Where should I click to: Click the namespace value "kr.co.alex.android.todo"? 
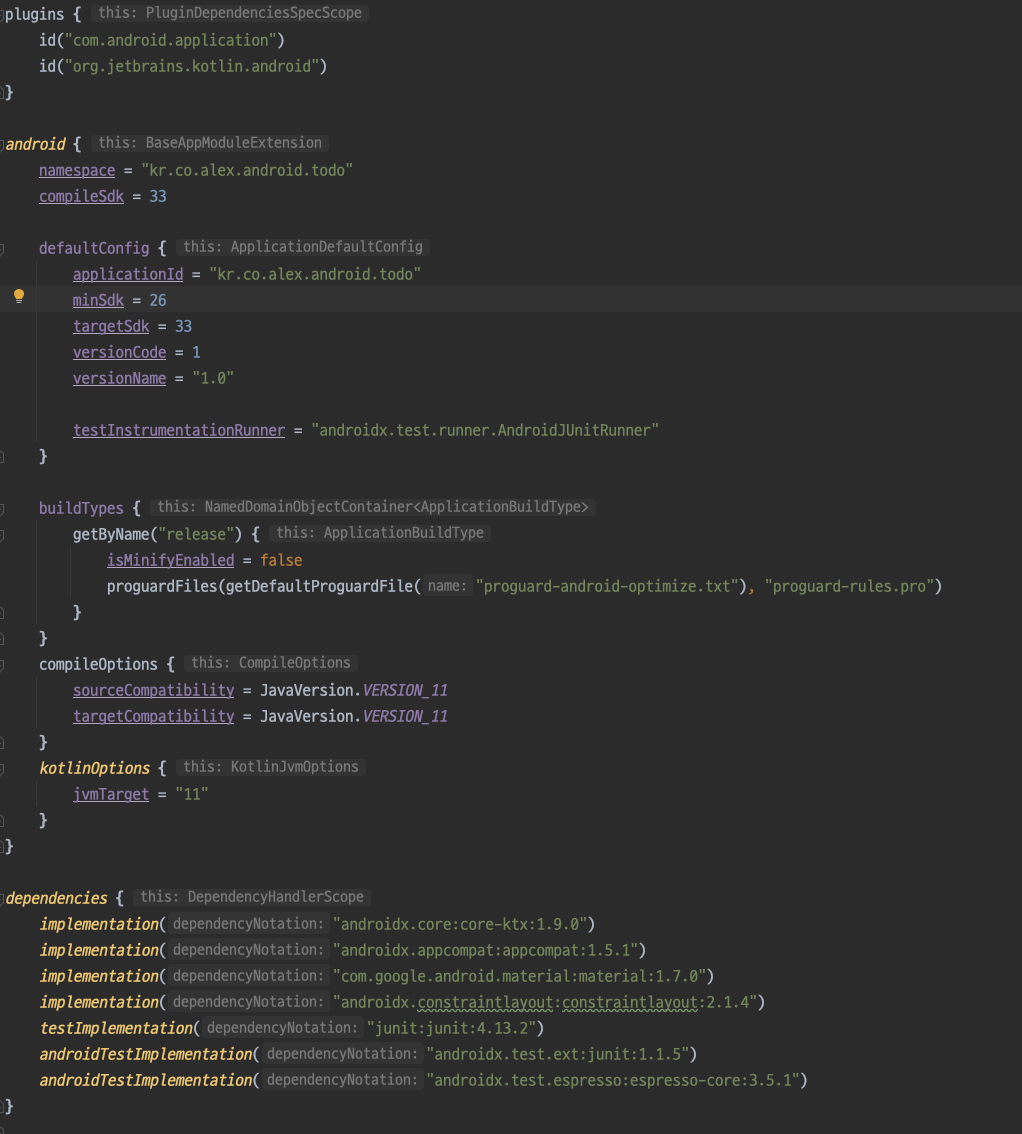coord(247,171)
